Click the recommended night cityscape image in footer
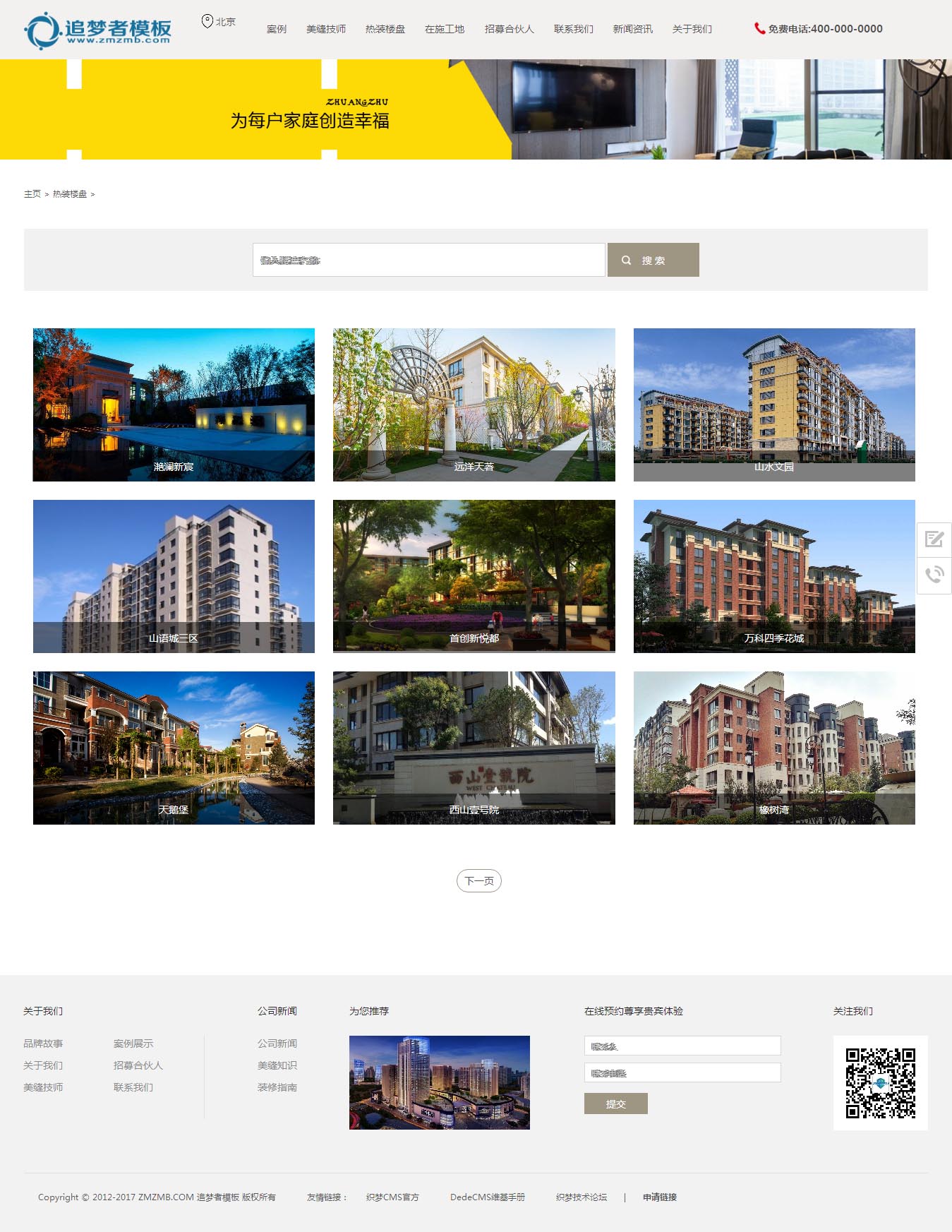The height and width of the screenshot is (1232, 952). (x=439, y=1083)
